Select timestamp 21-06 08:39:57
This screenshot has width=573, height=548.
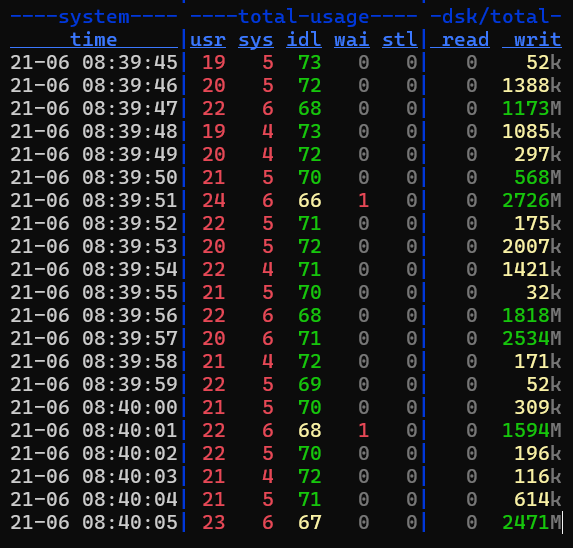[94, 338]
